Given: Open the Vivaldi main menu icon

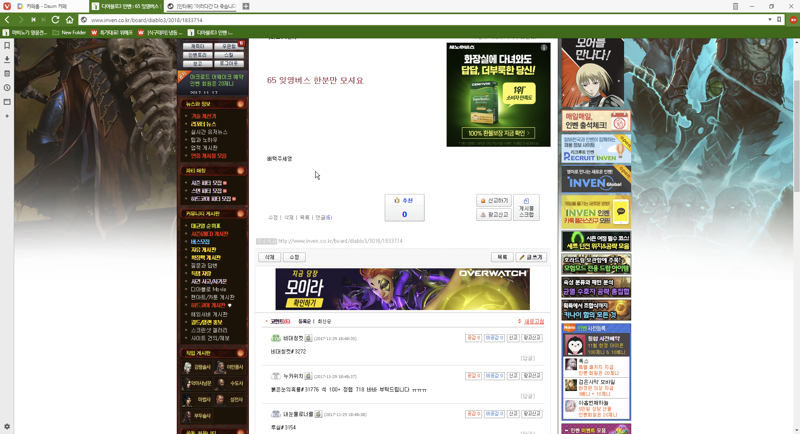Looking at the screenshot, I should coord(7,6).
